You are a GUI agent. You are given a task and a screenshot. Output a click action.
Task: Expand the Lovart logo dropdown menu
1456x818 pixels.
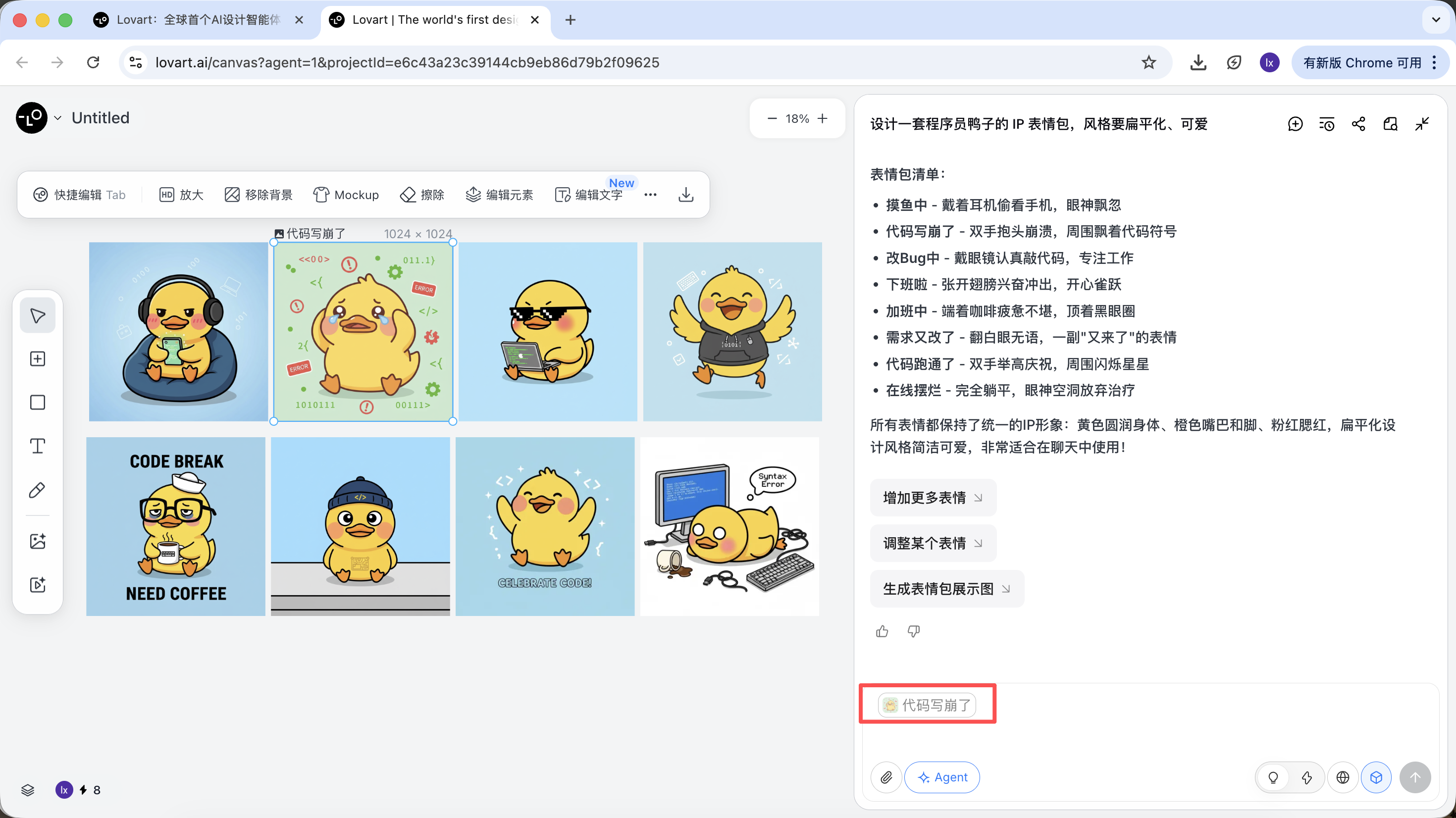pos(57,117)
